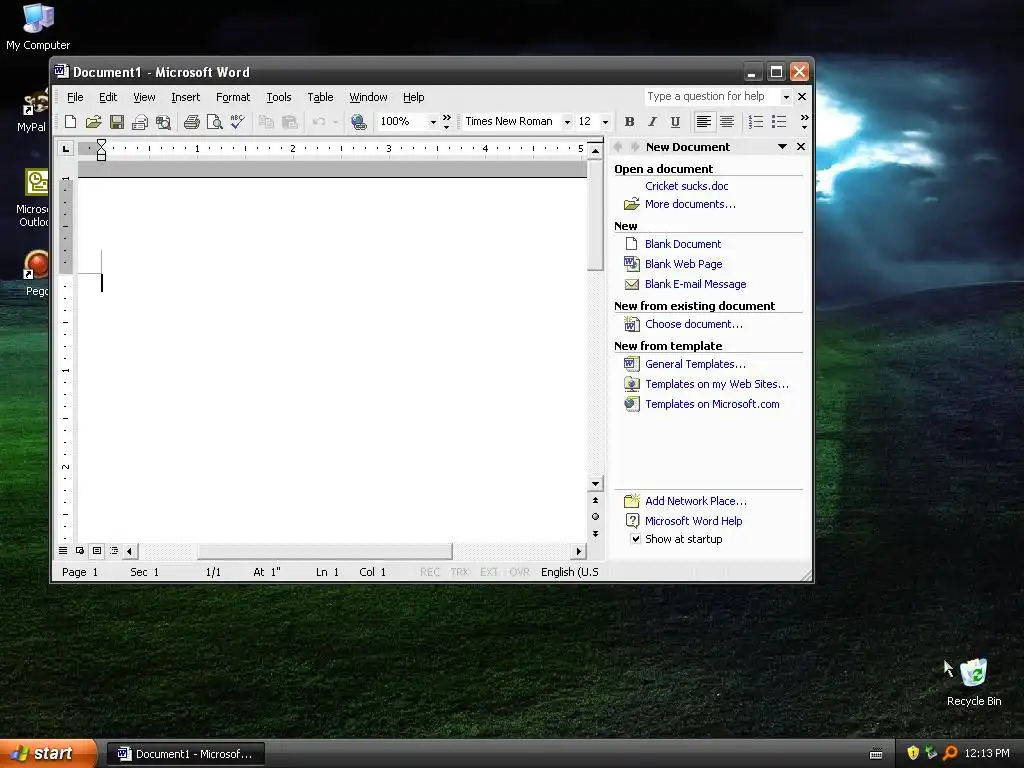Click Choose document link
The width and height of the screenshot is (1024, 768).
coord(694,324)
